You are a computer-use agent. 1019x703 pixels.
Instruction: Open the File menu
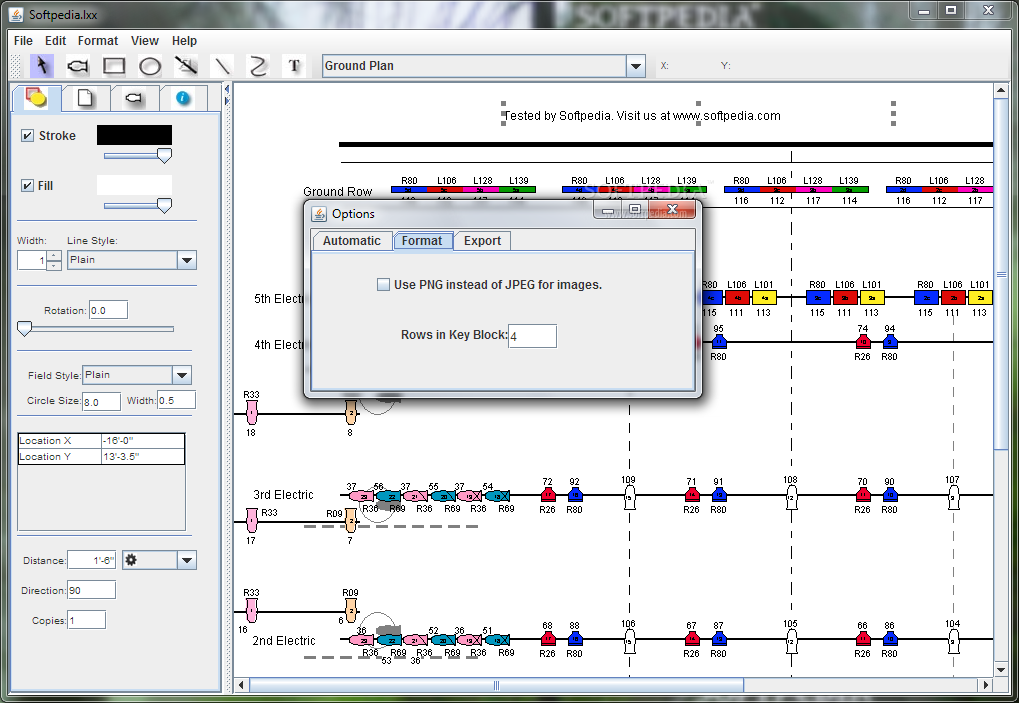tap(23, 40)
